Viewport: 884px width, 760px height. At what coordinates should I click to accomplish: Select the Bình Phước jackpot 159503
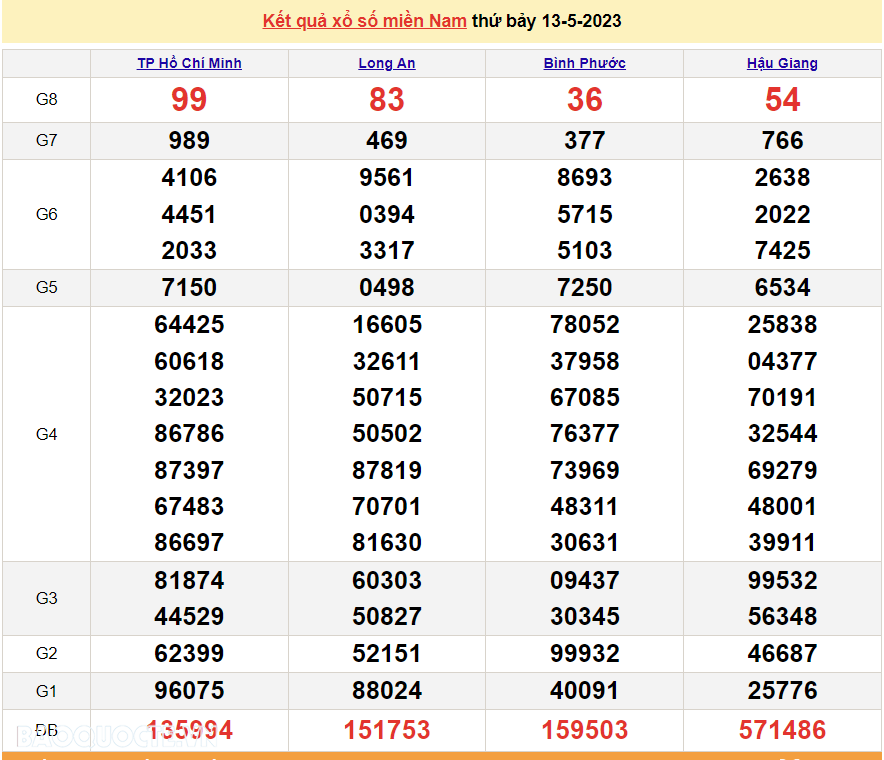point(585,731)
